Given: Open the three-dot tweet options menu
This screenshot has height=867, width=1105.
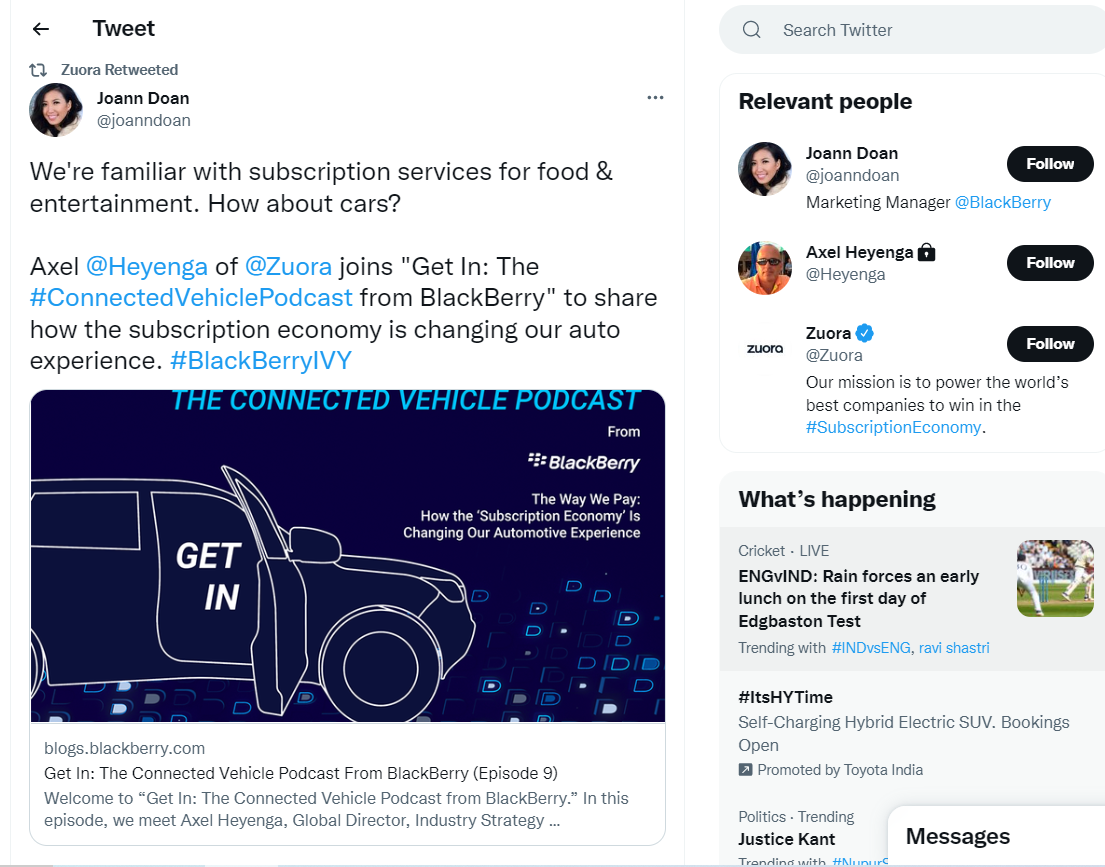Looking at the screenshot, I should [655, 97].
